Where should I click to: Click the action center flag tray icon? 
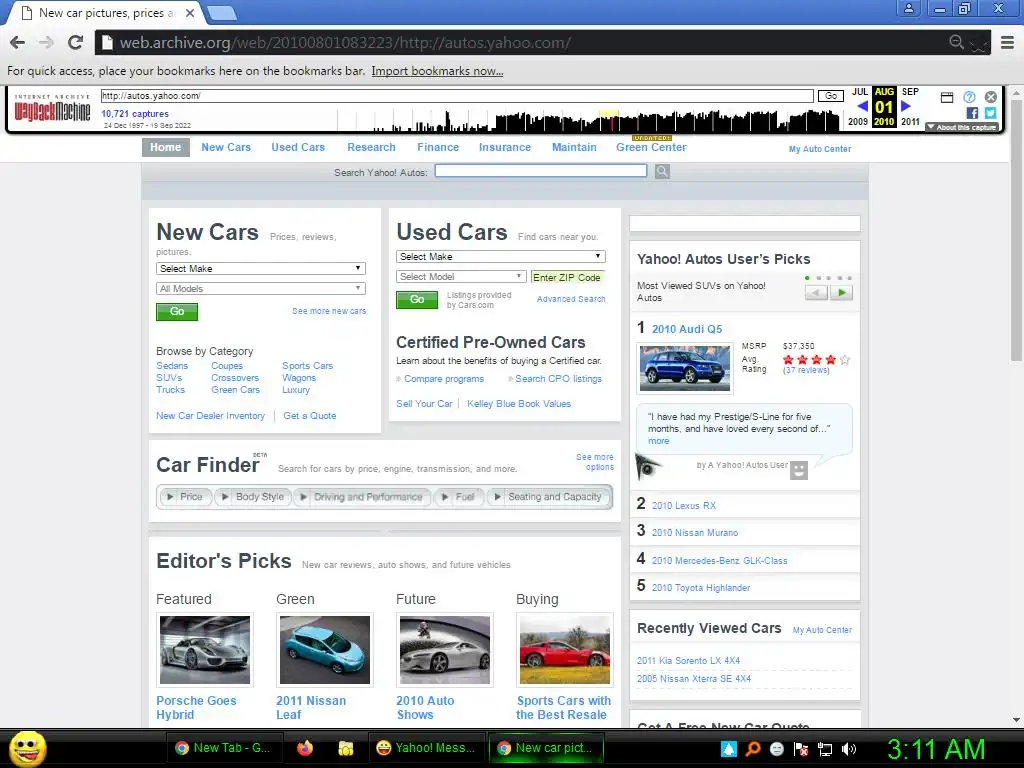[801, 749]
